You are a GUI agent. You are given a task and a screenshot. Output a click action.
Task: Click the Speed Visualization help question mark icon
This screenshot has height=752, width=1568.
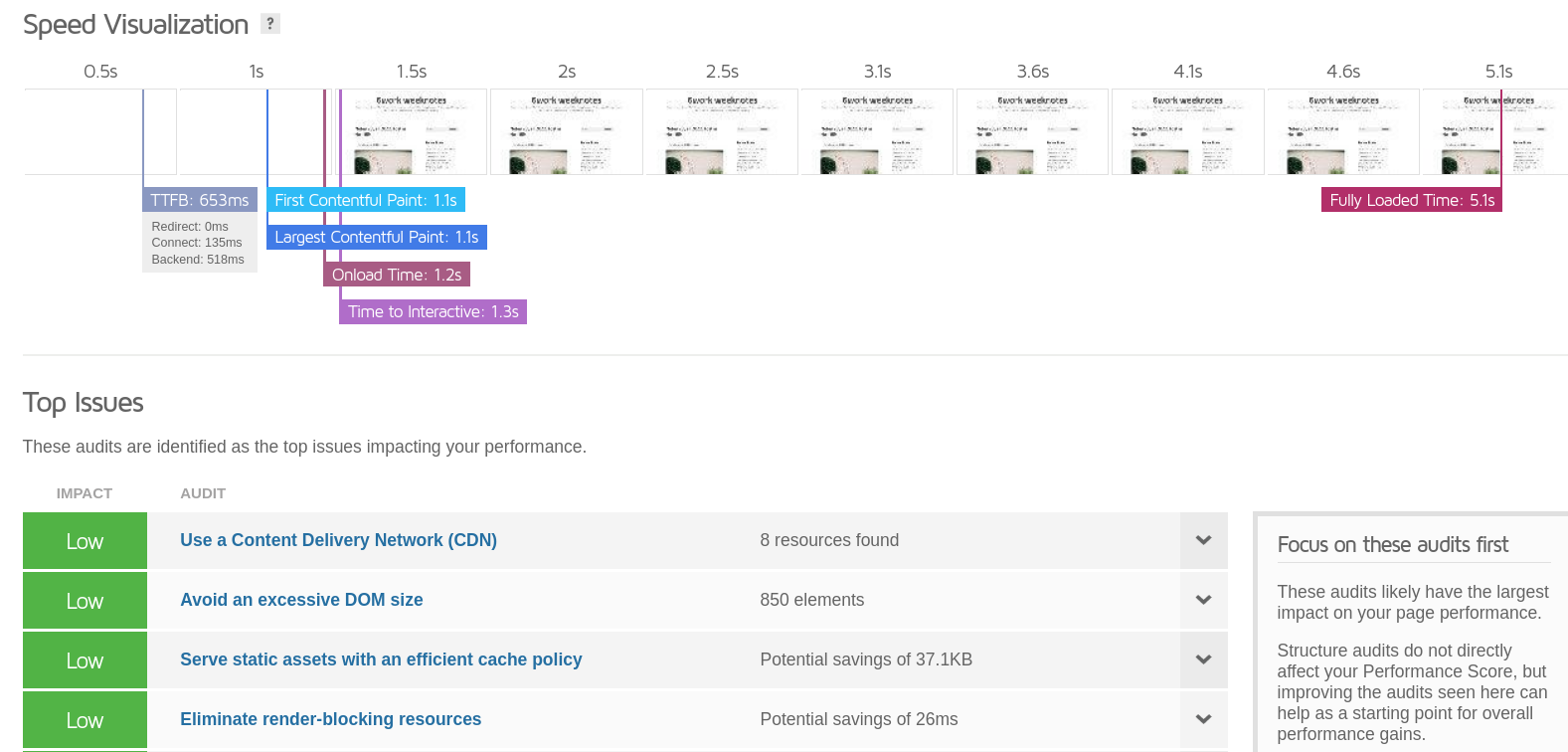[x=270, y=24]
